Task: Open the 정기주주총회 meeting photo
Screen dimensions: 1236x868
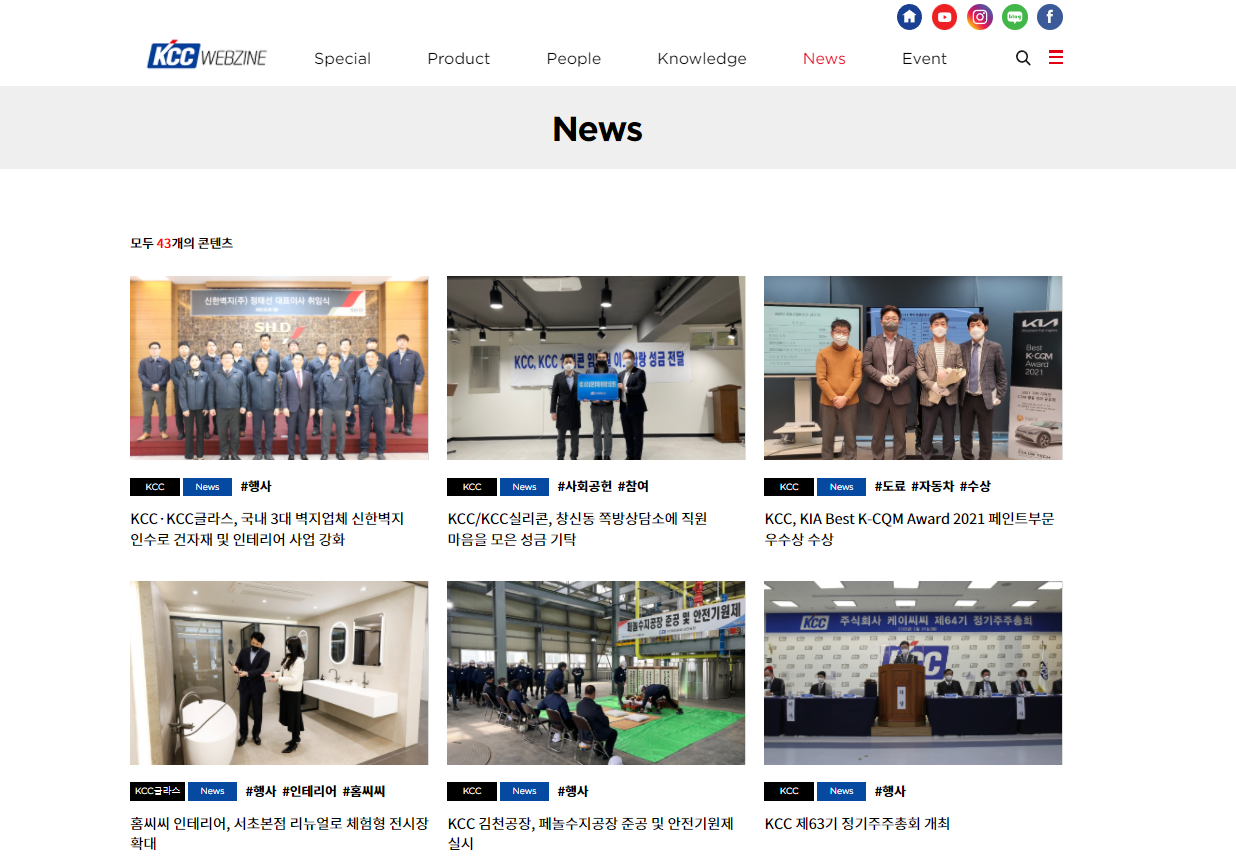Action: click(x=913, y=673)
